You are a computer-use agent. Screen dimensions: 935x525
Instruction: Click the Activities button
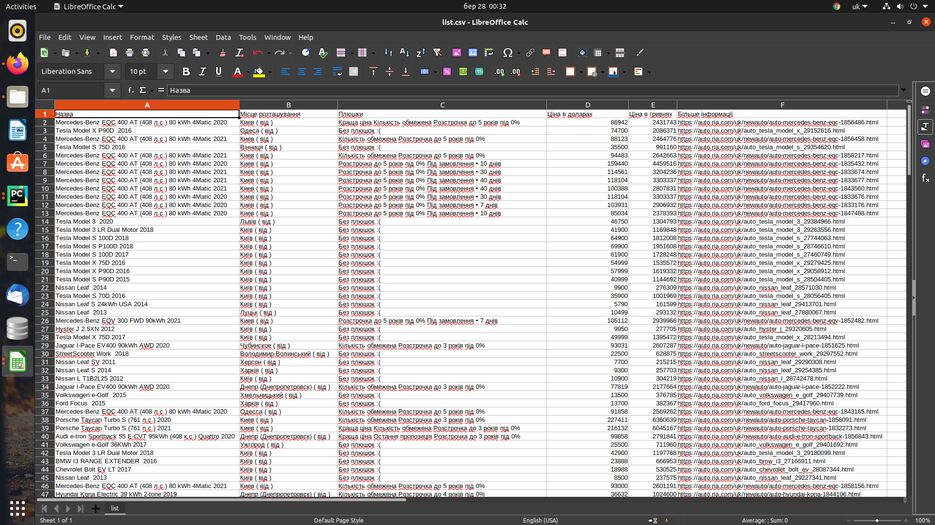coord(21,7)
